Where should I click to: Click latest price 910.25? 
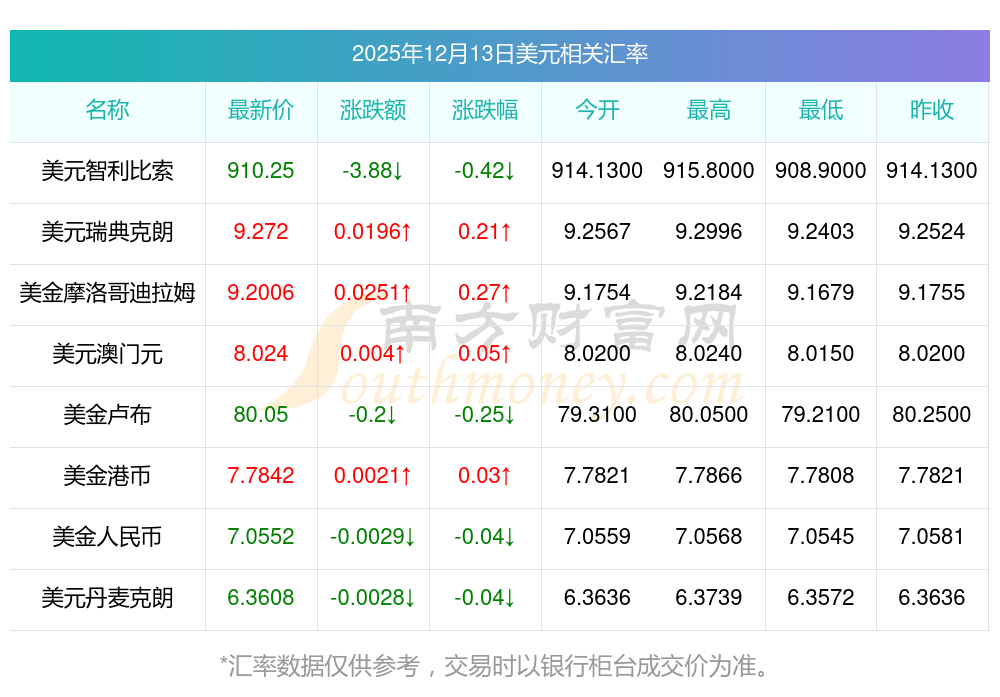tap(260, 171)
